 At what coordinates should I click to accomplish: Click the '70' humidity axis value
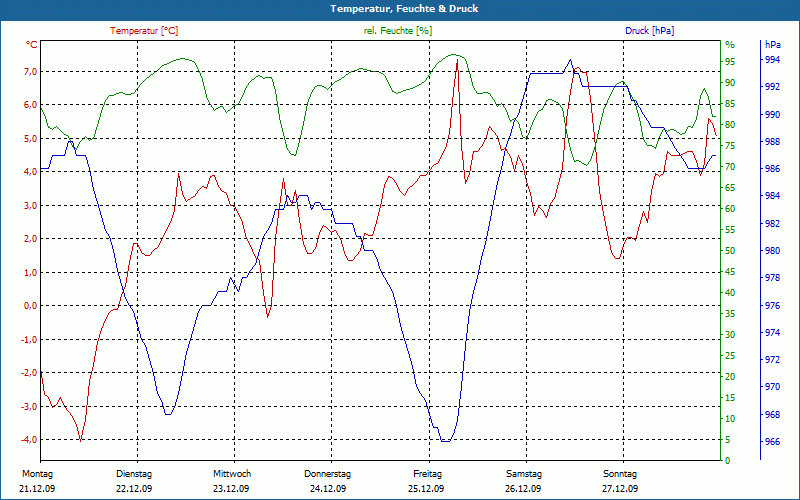tap(730, 167)
